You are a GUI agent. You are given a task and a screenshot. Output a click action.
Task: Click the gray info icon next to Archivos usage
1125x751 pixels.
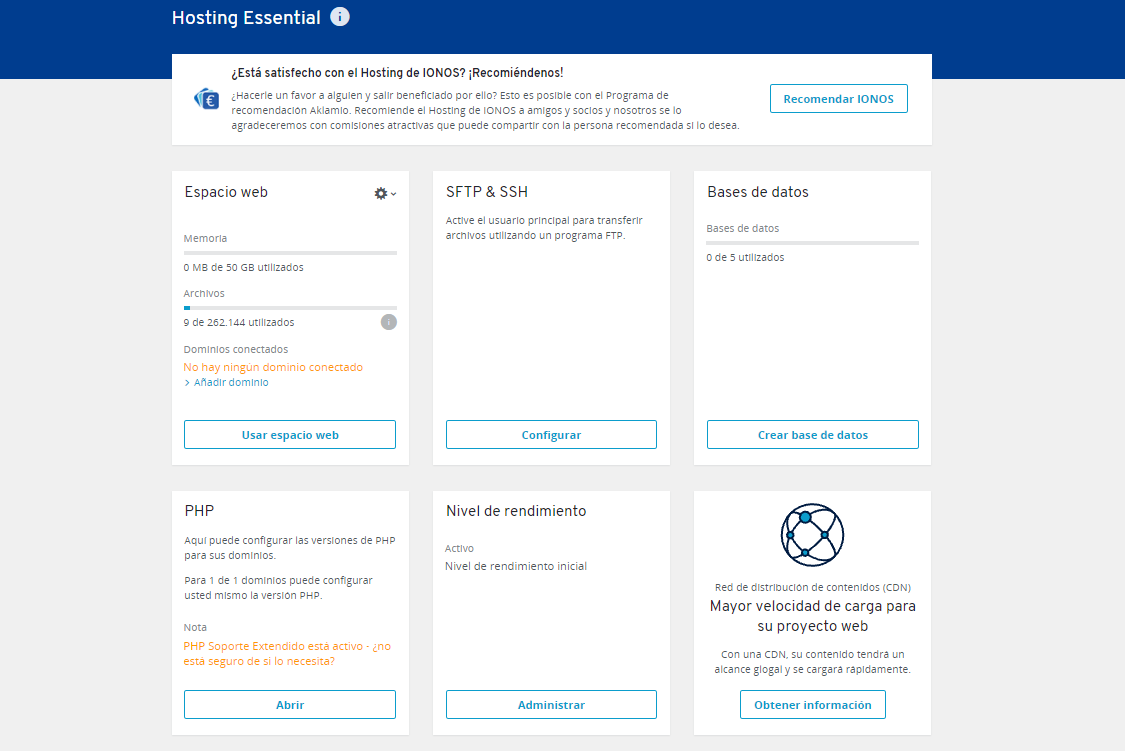(x=388, y=322)
